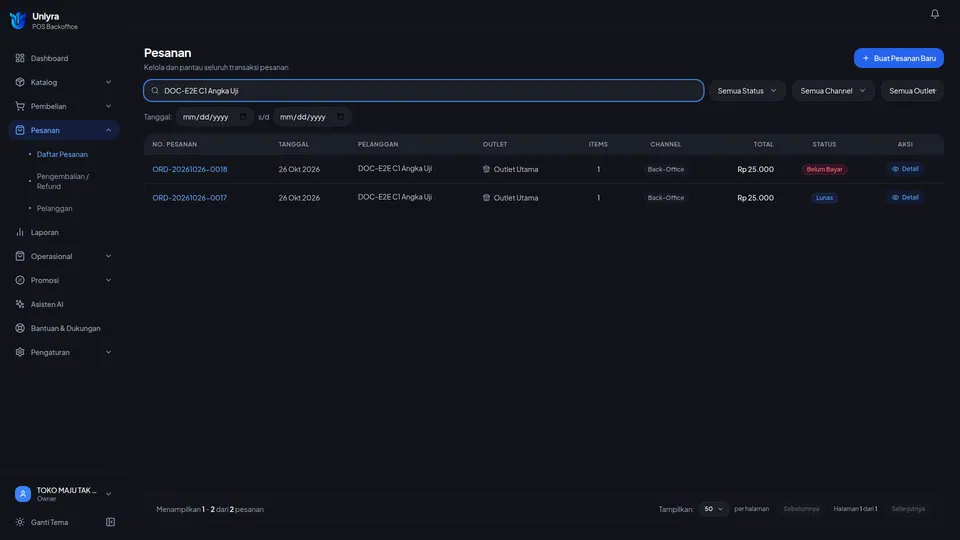This screenshot has width=960, height=540.
Task: Click eye icon for order 0018 Detail
Action: pyautogui.click(x=895, y=169)
